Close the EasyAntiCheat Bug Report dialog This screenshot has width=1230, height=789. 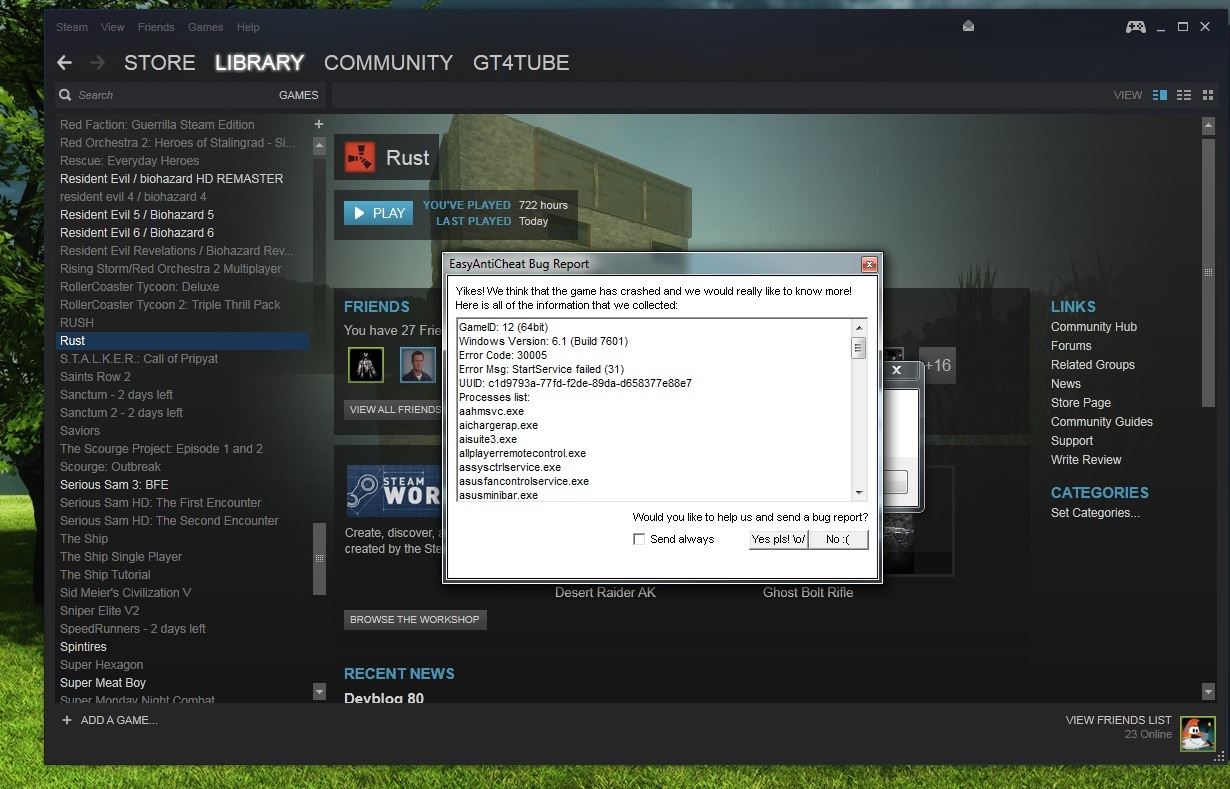pos(869,264)
